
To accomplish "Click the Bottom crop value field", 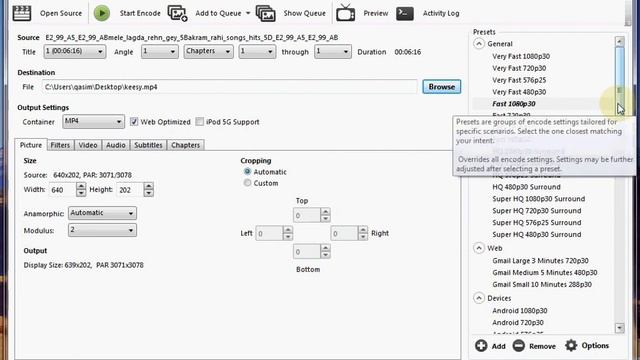I will click(307, 251).
